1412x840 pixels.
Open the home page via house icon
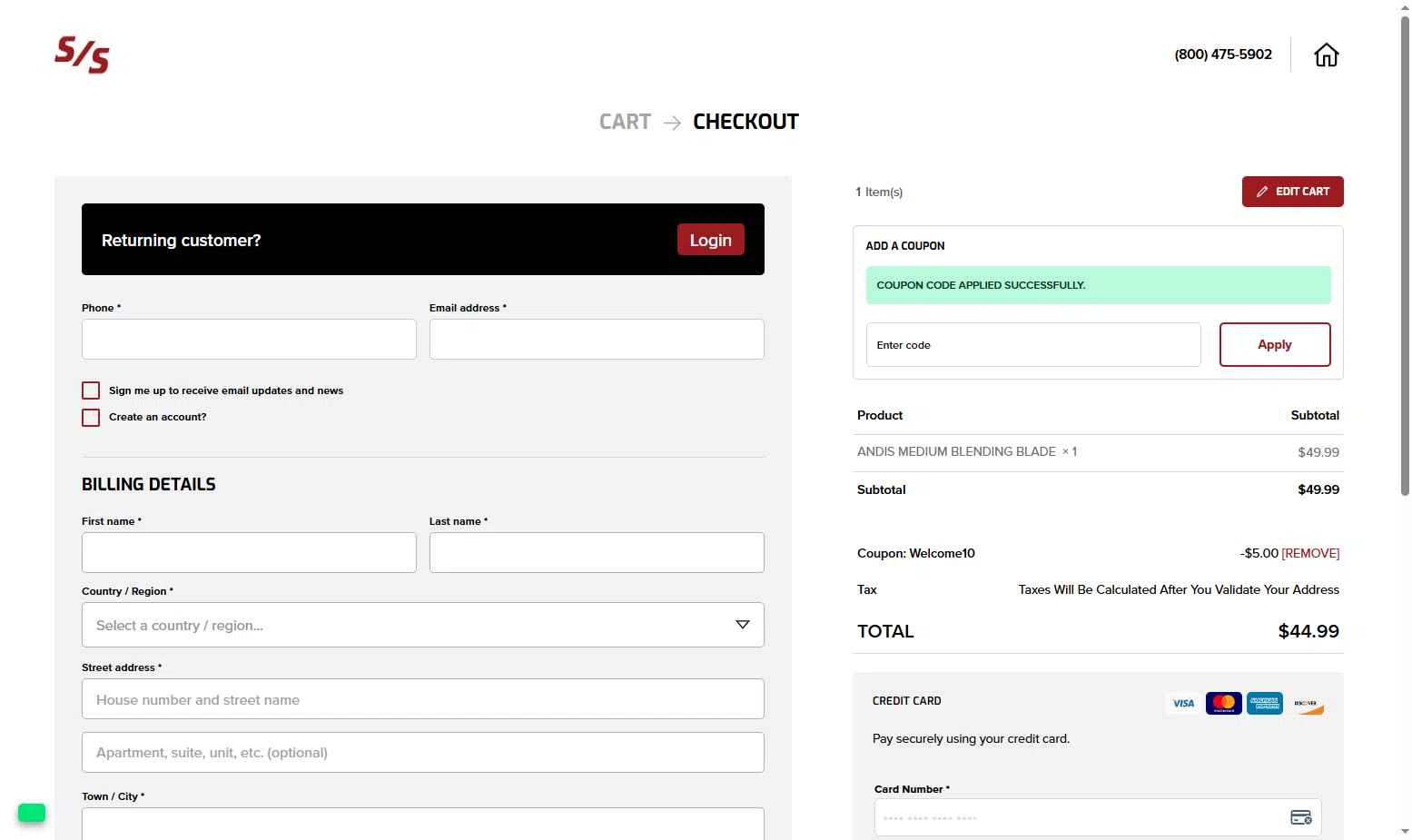click(x=1327, y=55)
